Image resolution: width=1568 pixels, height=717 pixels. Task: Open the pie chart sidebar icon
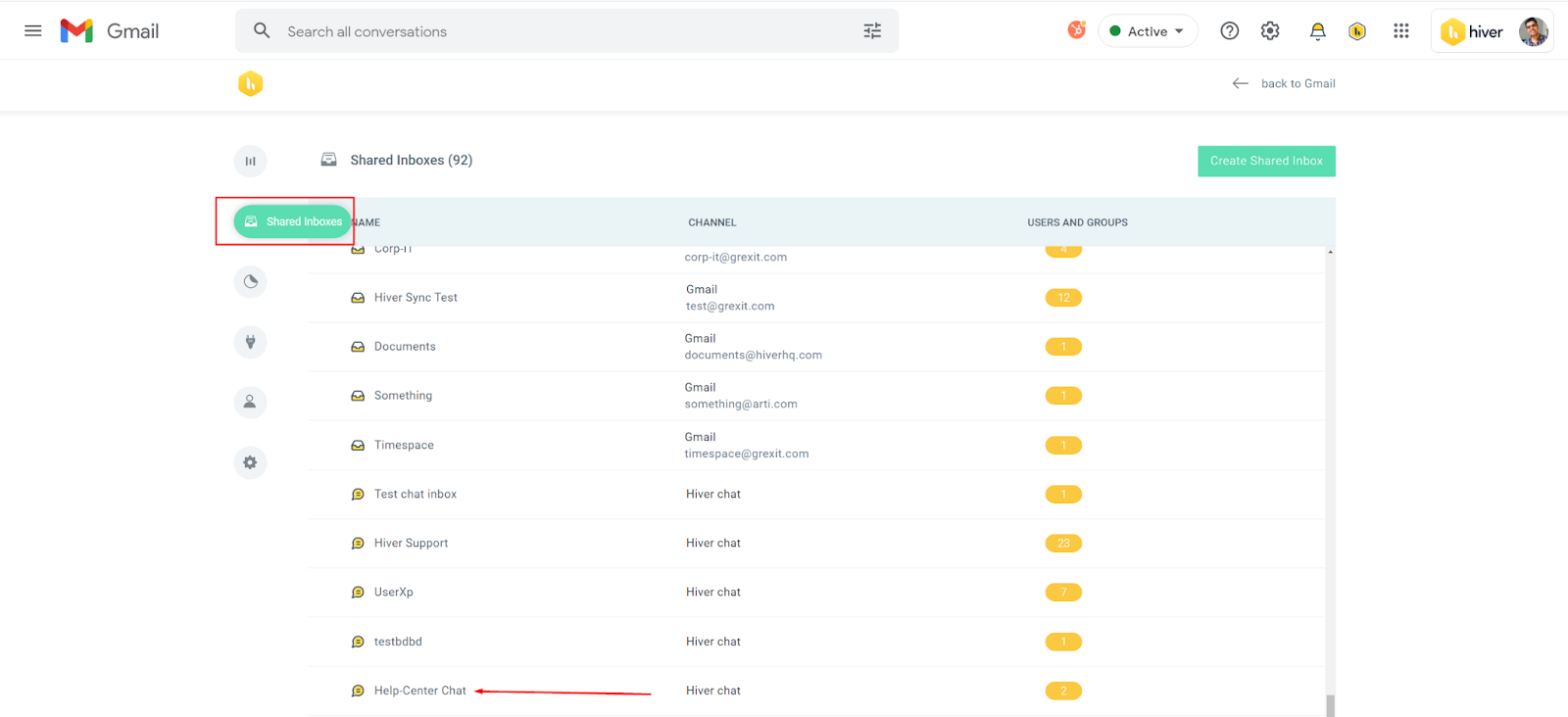click(251, 282)
